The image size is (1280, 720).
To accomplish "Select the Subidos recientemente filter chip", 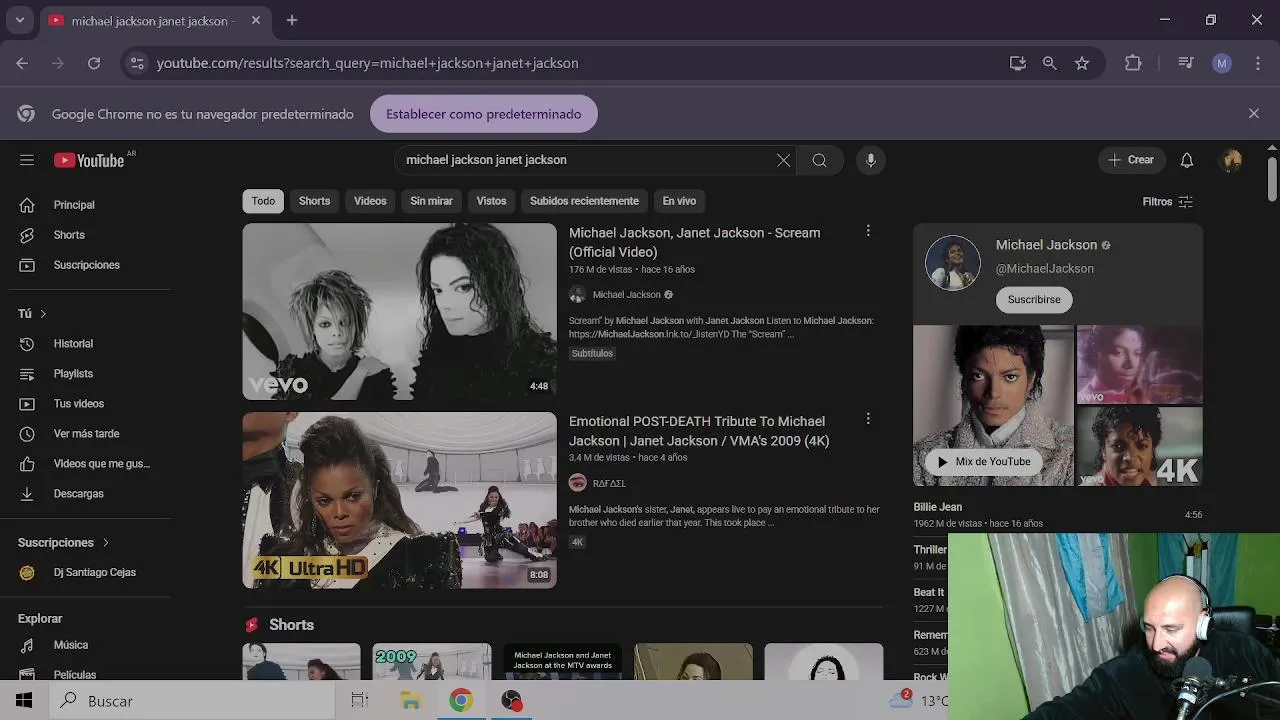I will pyautogui.click(x=584, y=201).
